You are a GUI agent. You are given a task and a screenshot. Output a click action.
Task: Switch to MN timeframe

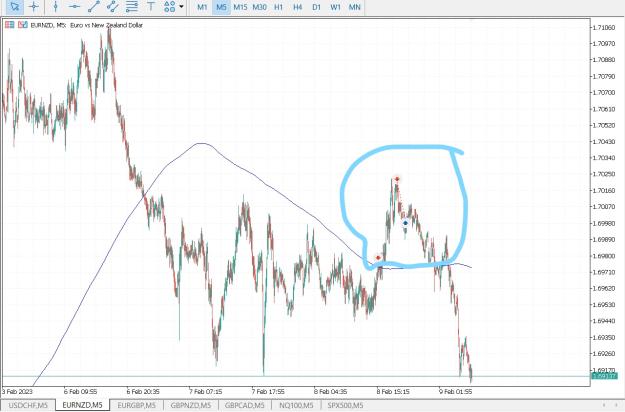point(354,7)
